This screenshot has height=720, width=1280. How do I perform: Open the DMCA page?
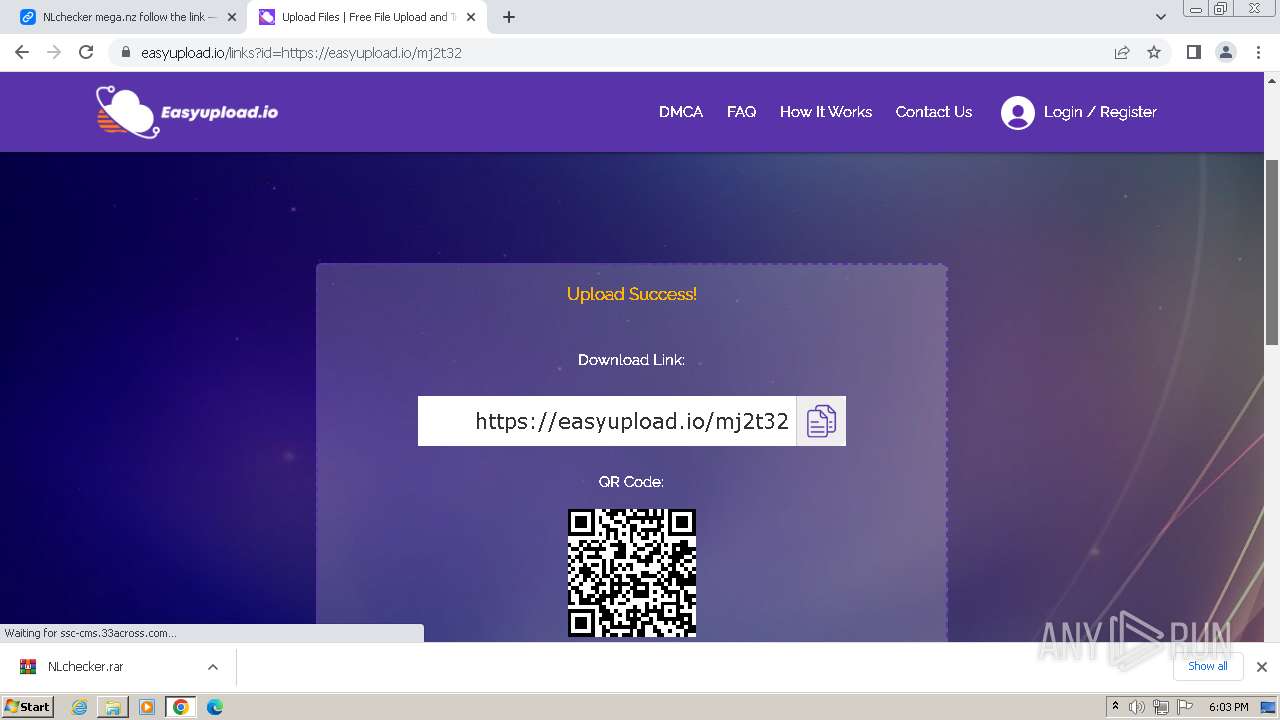681,112
